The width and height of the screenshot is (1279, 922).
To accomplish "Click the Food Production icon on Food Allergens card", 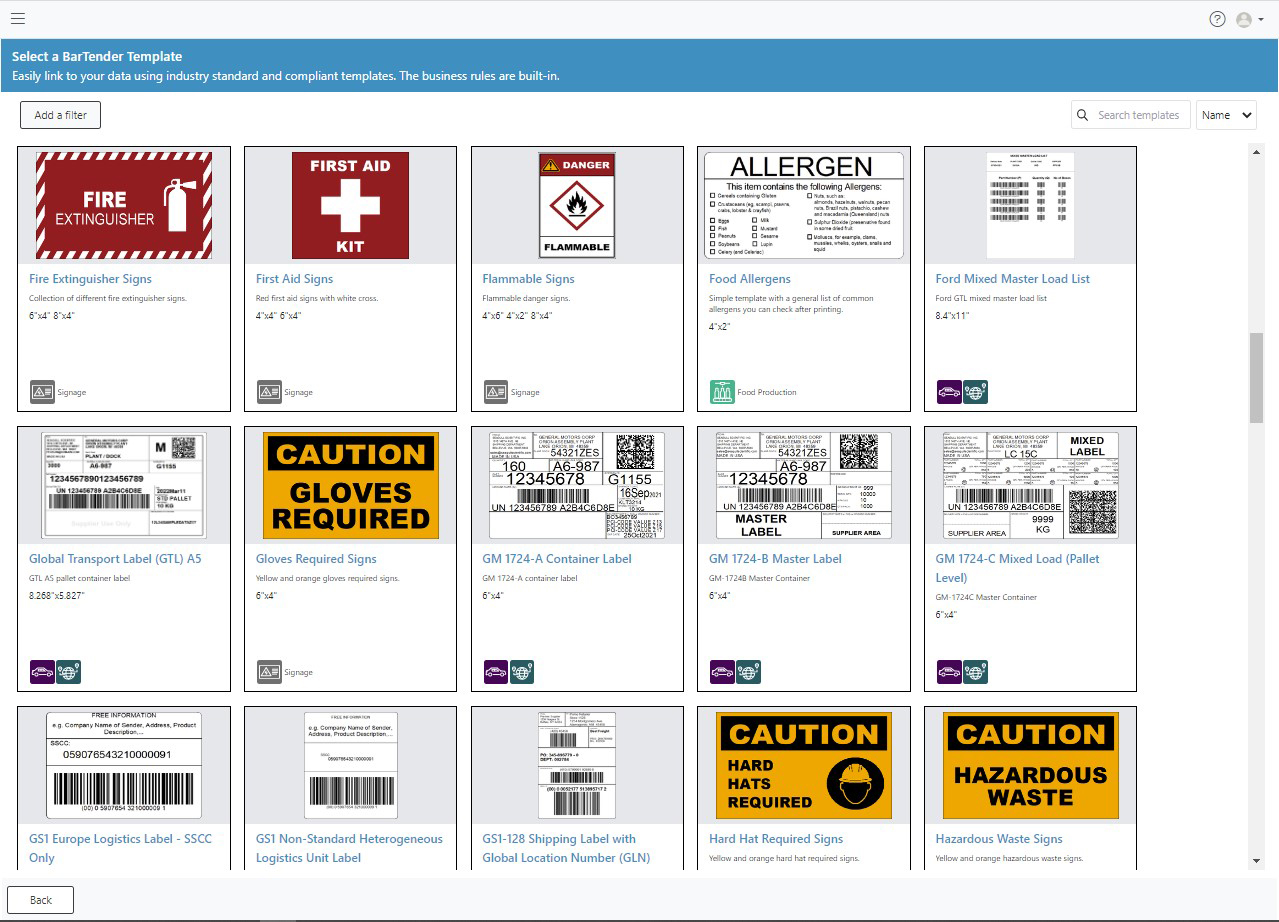I will coord(723,392).
